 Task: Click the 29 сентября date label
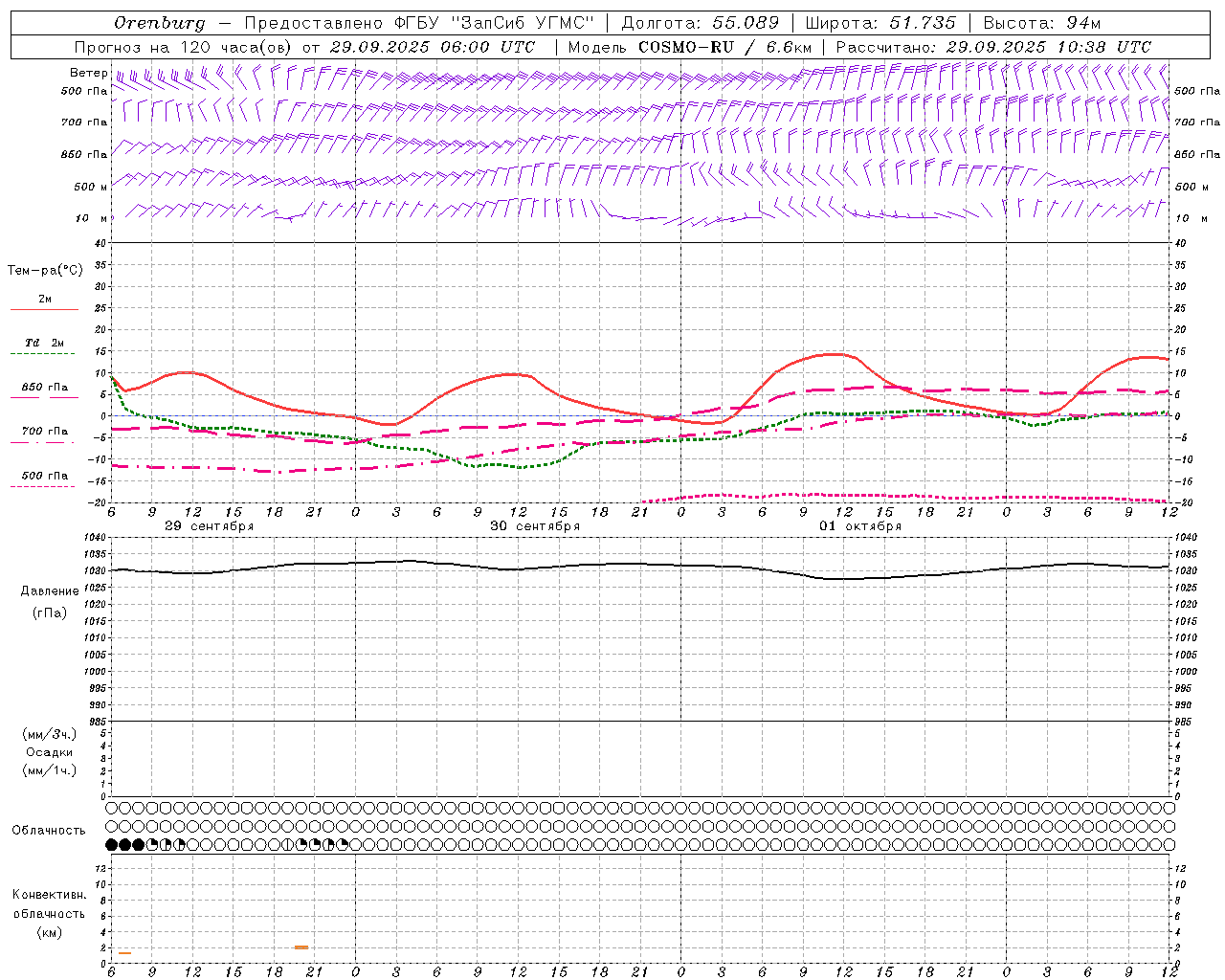pos(209,525)
